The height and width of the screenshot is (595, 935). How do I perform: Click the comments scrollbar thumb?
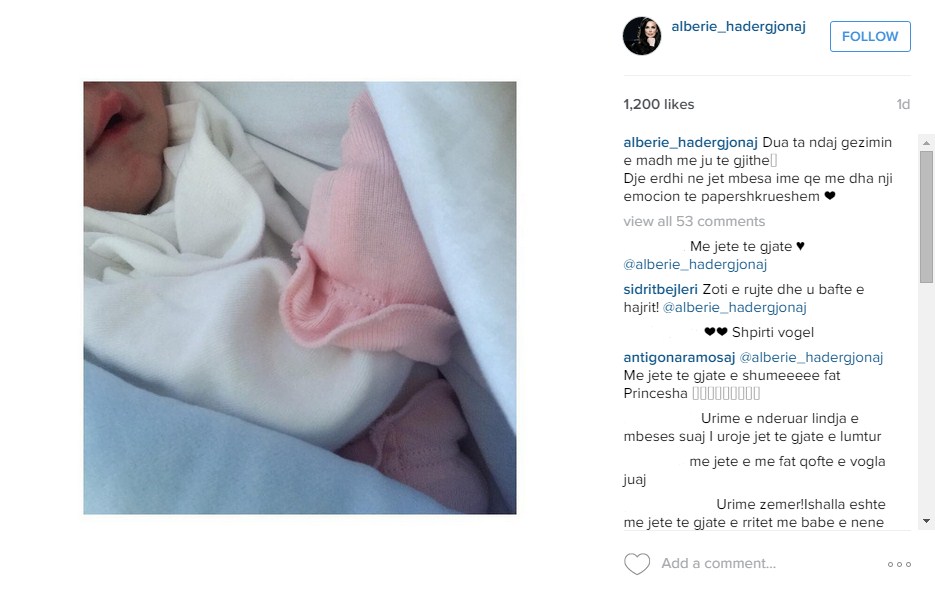tap(926, 216)
